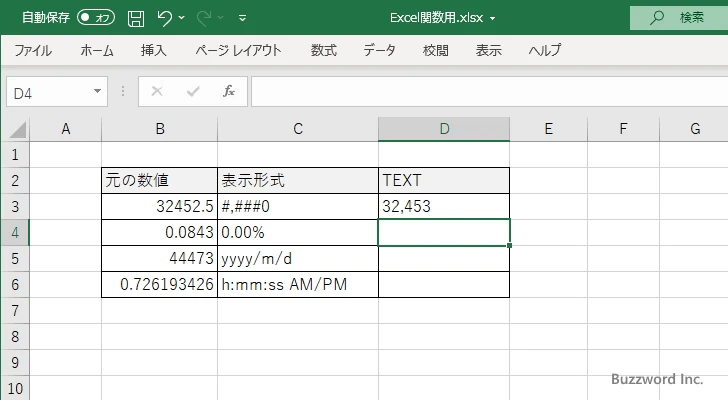728x400 pixels.
Task: Click the 検索 search box
Action: click(679, 18)
